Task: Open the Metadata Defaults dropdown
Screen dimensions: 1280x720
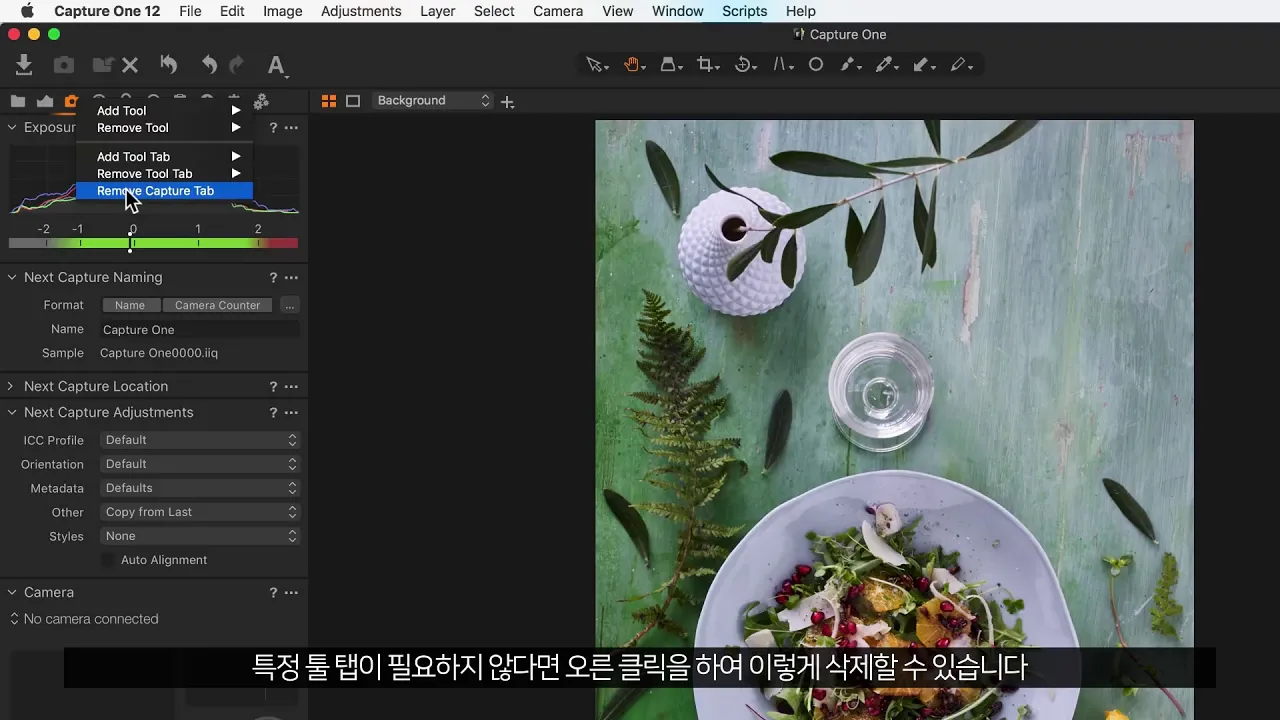Action: pos(200,488)
